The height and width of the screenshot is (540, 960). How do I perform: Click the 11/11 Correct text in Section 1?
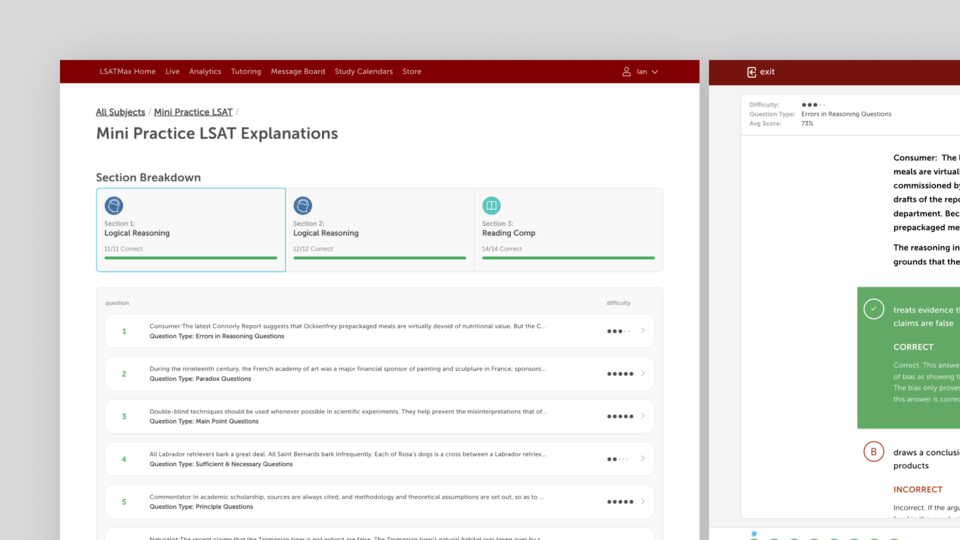123,249
